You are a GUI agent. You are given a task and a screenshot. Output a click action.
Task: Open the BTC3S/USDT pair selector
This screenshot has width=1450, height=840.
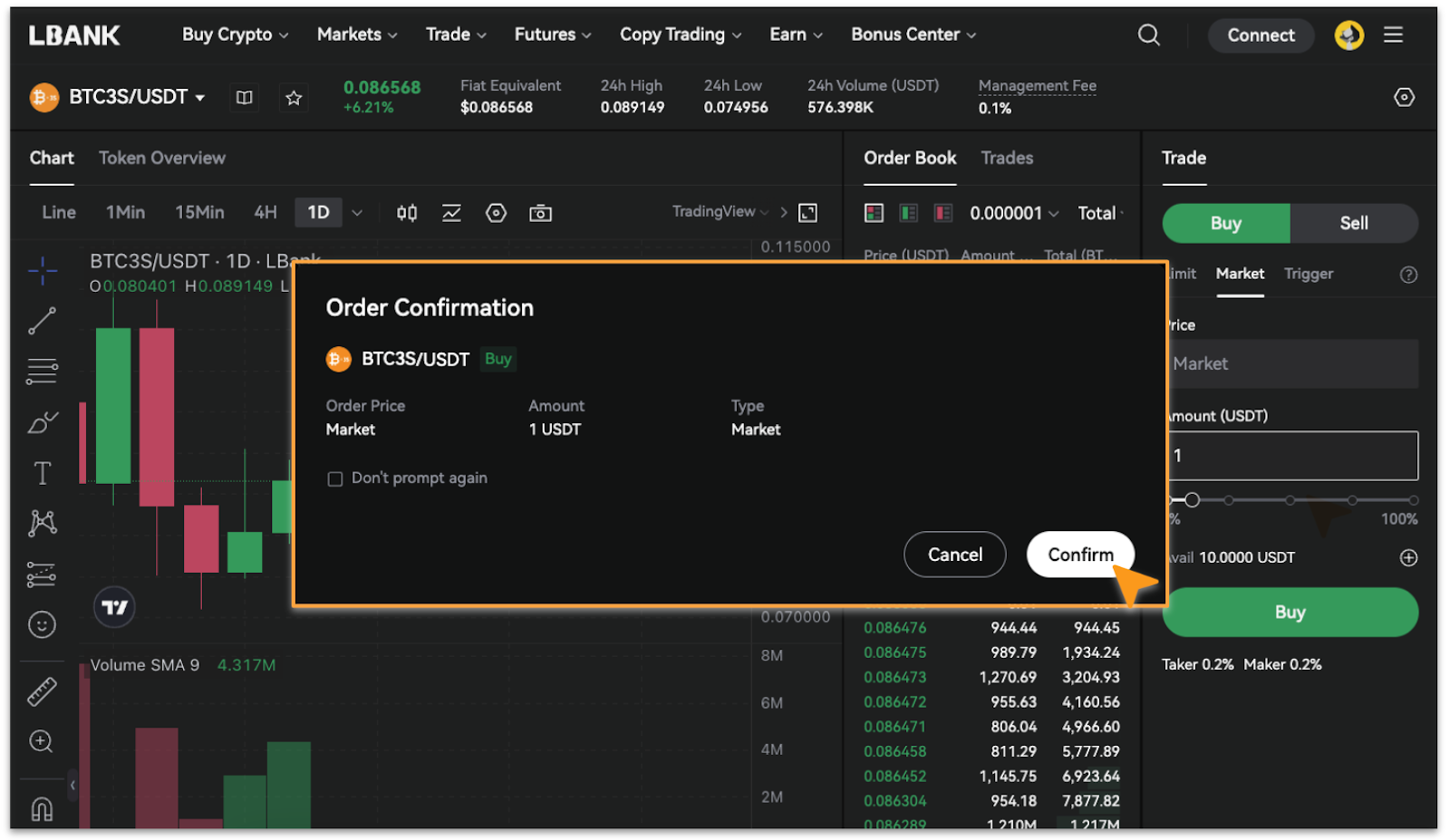click(127, 97)
